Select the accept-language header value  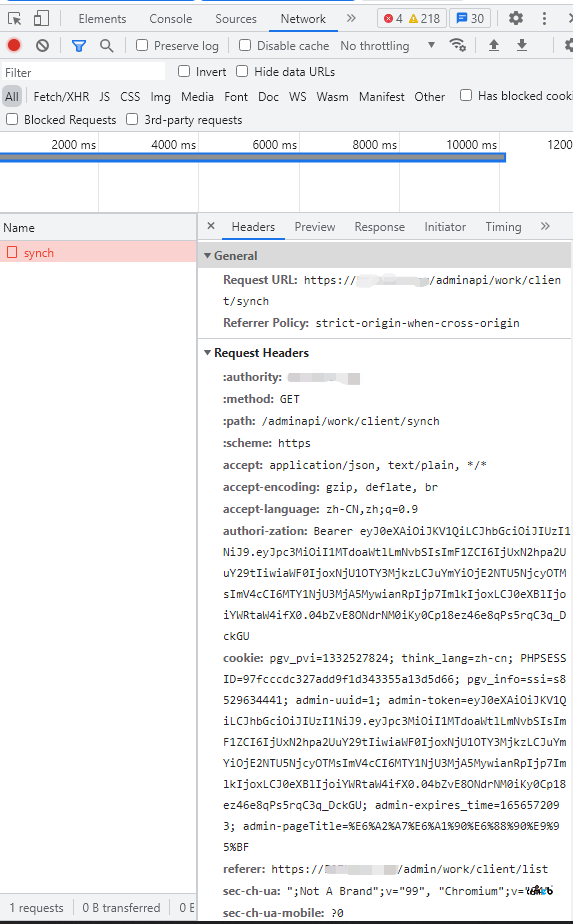pos(372,509)
